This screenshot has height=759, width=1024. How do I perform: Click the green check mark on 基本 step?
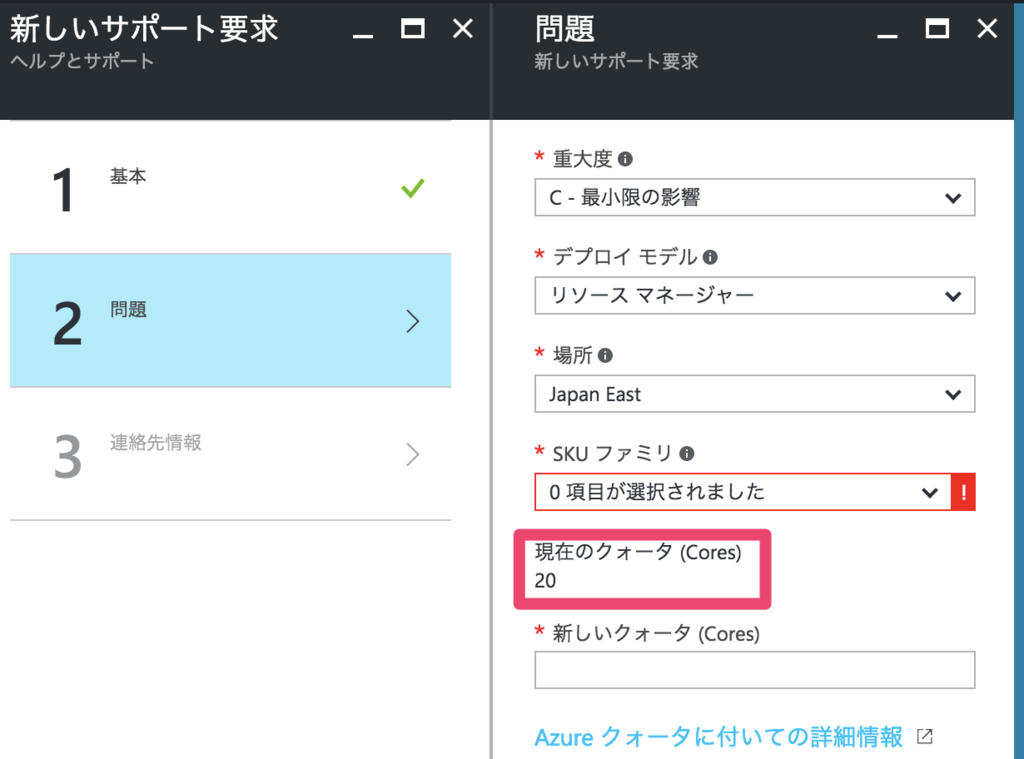click(x=412, y=188)
